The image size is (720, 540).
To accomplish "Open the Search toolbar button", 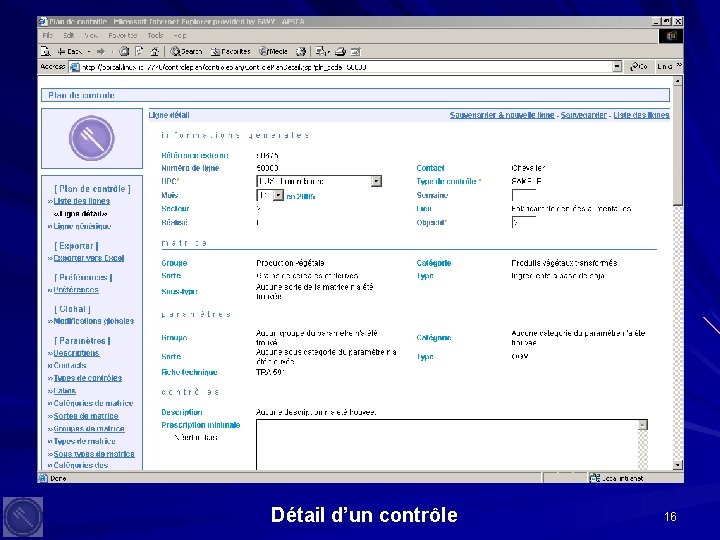I will (x=186, y=51).
